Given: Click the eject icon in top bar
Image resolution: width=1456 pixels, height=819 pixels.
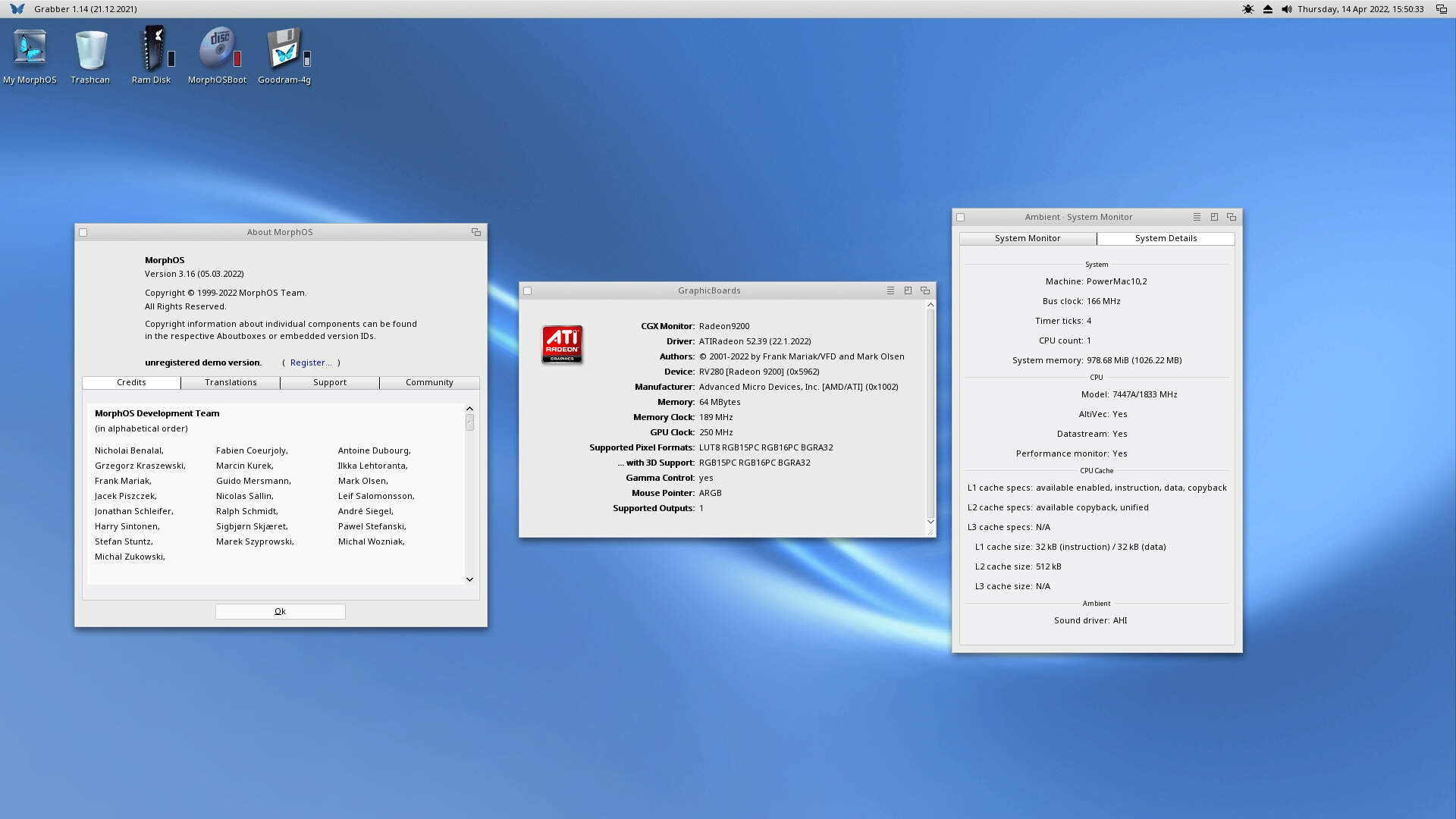Looking at the screenshot, I should [x=1268, y=9].
